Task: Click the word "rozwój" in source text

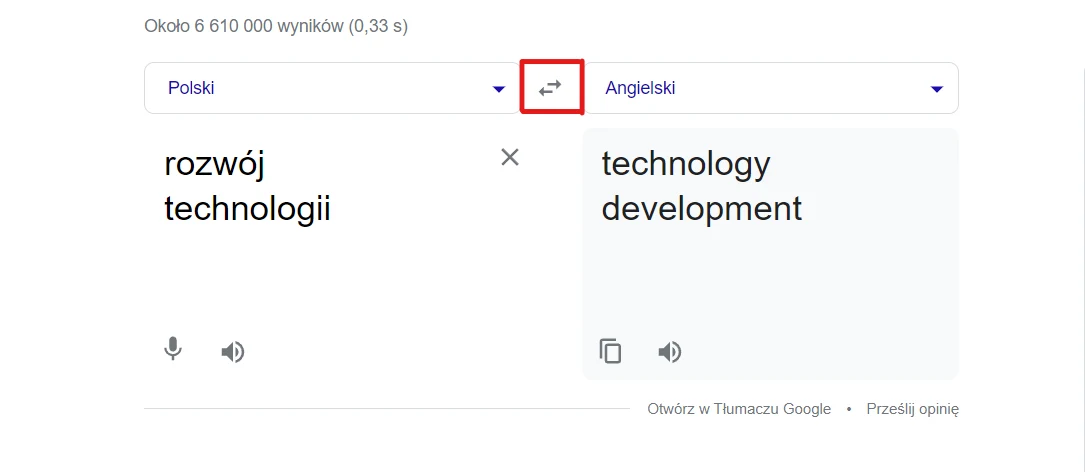Action: coord(214,164)
